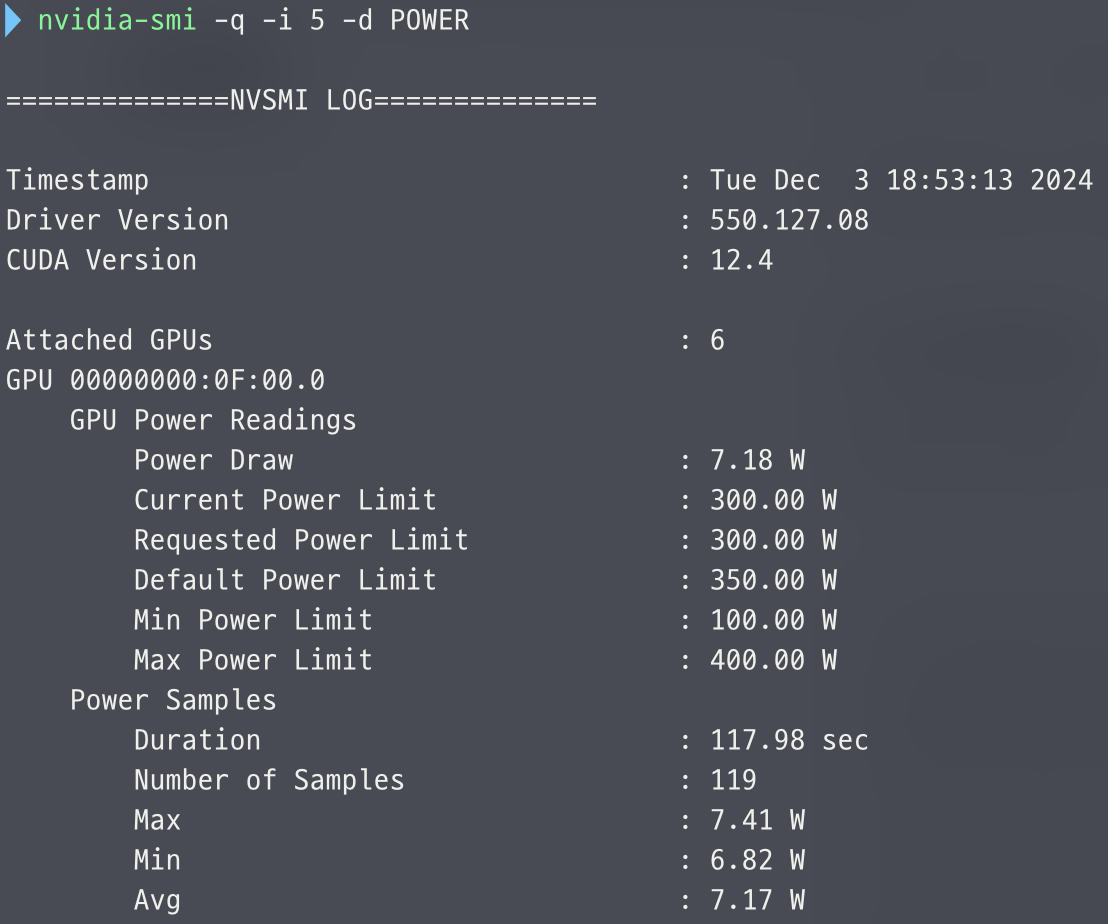Click the 'Current Power Limit' label
This screenshot has width=1108, height=924.
(285, 500)
